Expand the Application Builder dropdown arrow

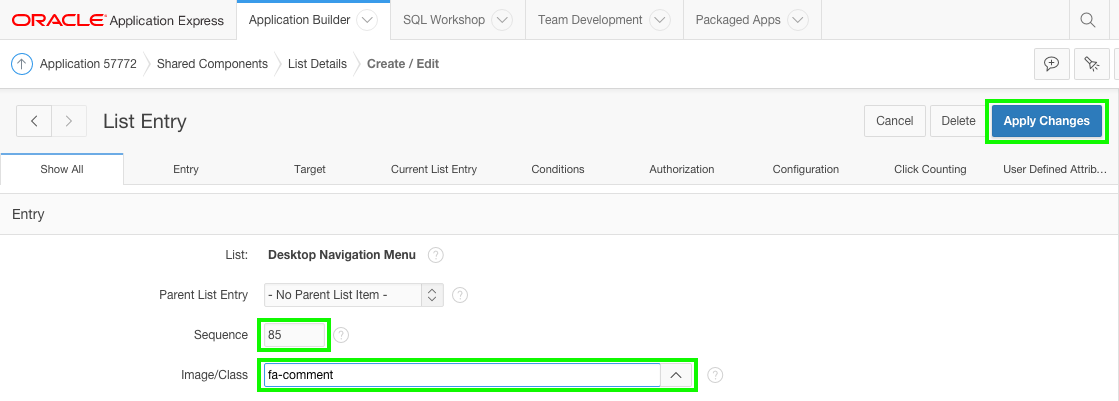[x=366, y=20]
